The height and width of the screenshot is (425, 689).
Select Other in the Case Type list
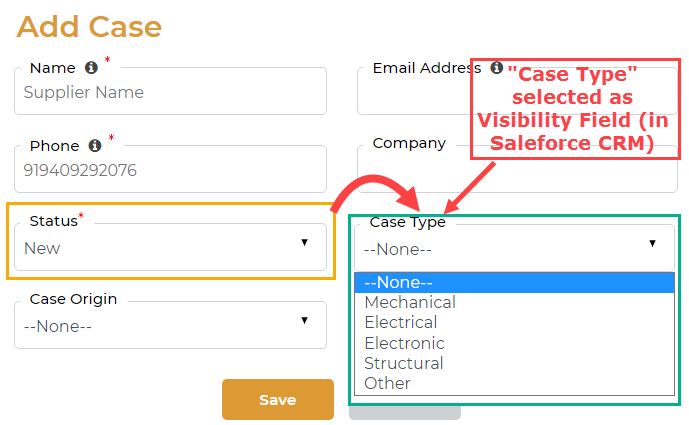pos(387,383)
